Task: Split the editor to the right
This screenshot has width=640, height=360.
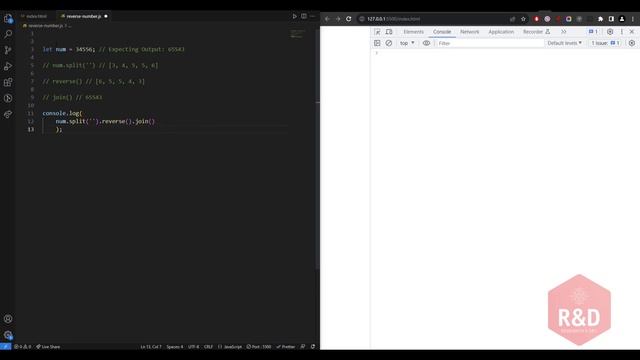Action: coord(304,16)
